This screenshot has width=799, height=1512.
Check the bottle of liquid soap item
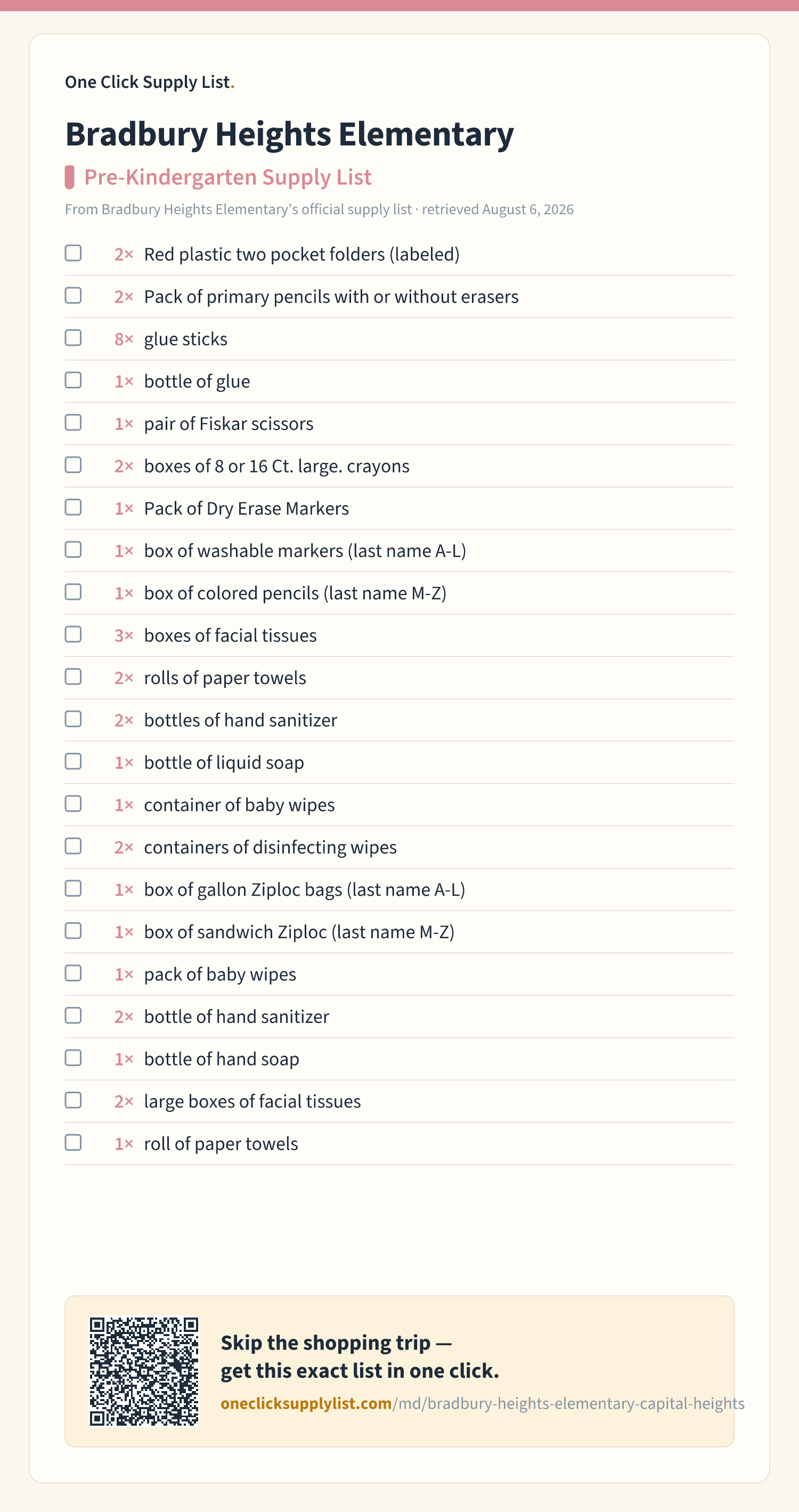[x=74, y=761]
